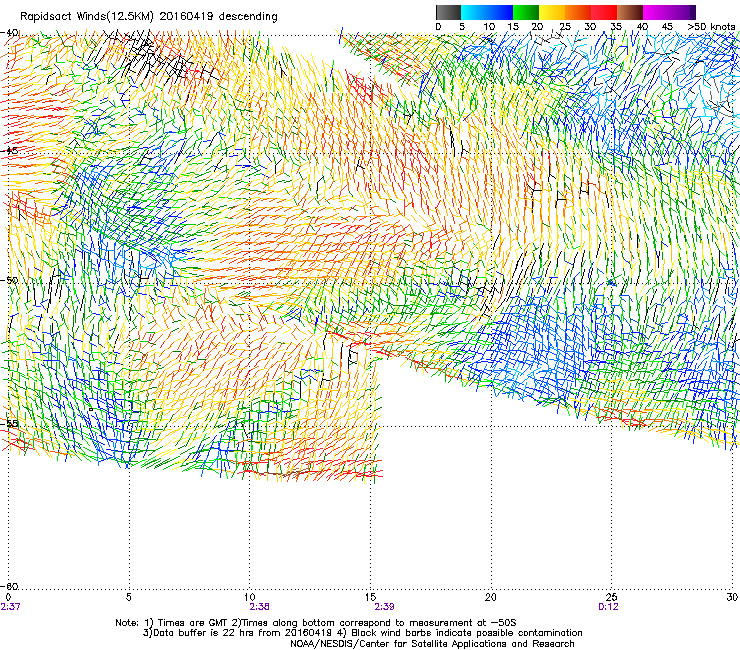The height and width of the screenshot is (650, 740).
Task: Click the legend label '25'
Action: tap(564, 27)
